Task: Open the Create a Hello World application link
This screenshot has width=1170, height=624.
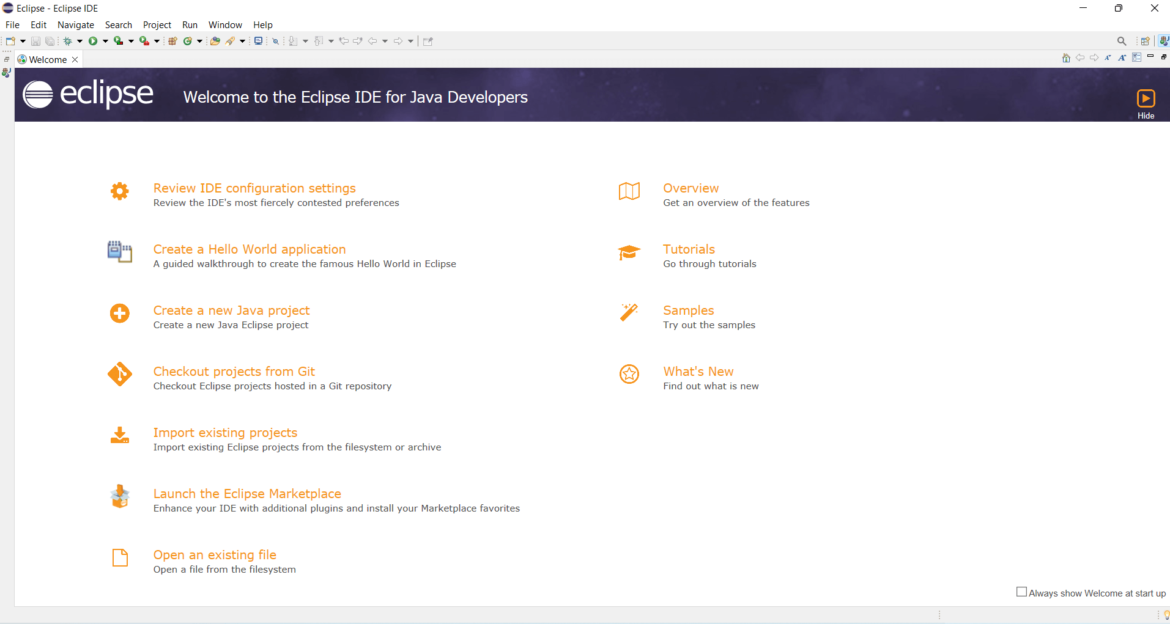Action: pyautogui.click(x=249, y=248)
